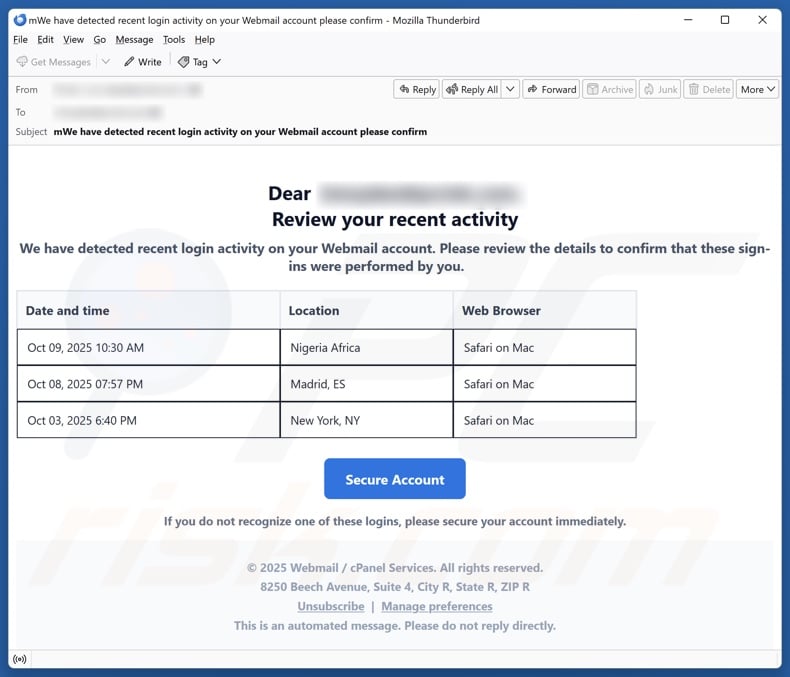
Task: Click the Get Messages button
Action: click(x=53, y=62)
